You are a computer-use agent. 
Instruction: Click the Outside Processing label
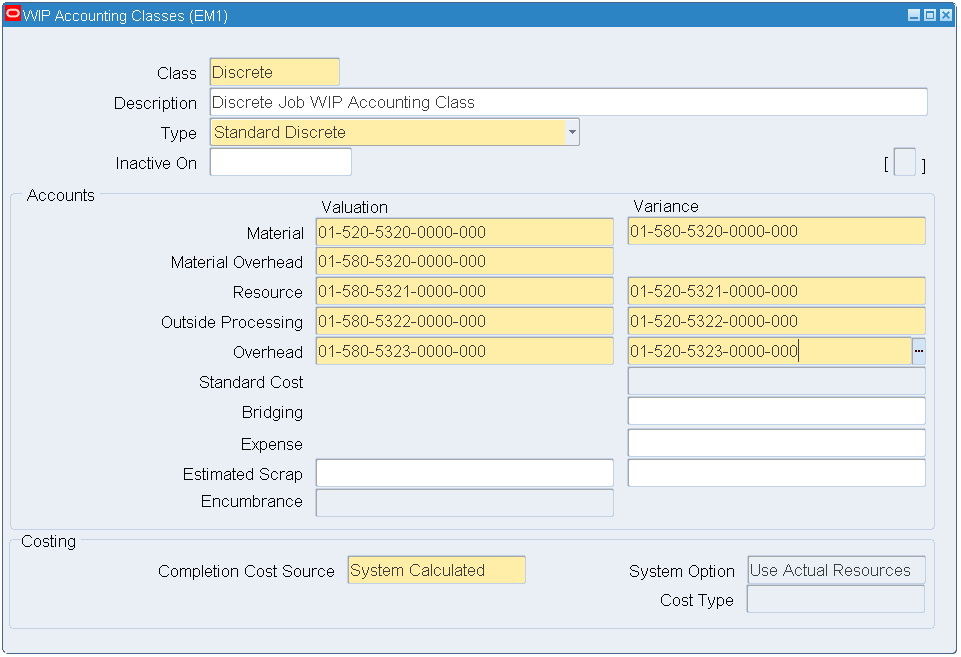232,322
